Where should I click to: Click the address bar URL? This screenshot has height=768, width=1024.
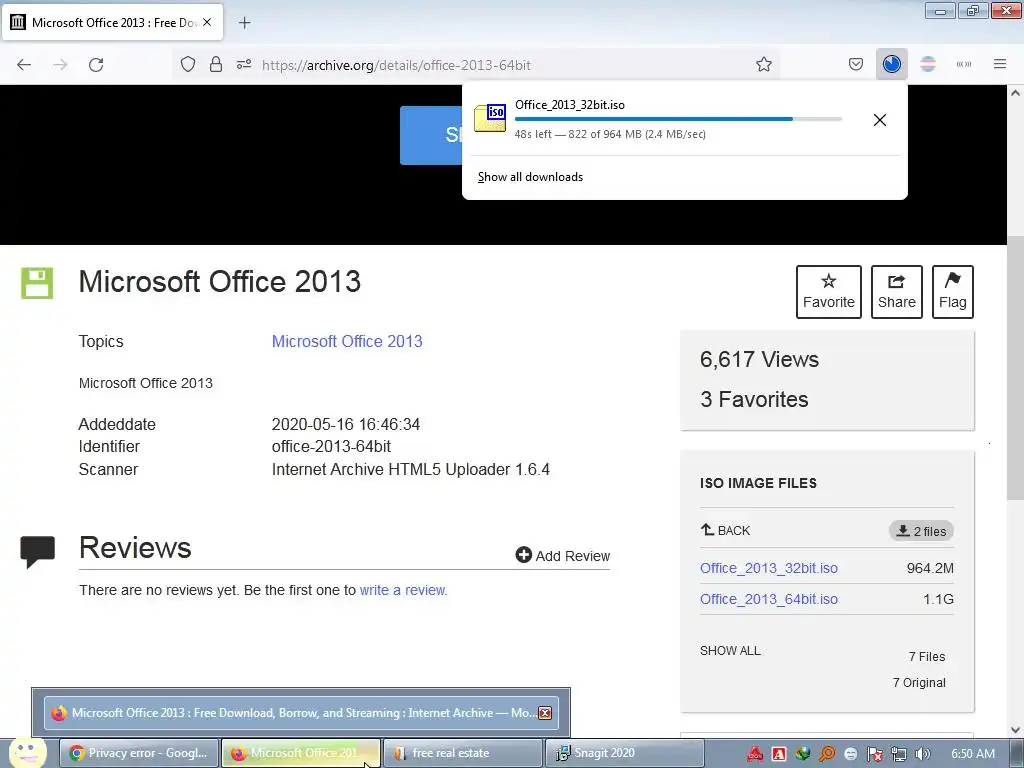[396, 65]
